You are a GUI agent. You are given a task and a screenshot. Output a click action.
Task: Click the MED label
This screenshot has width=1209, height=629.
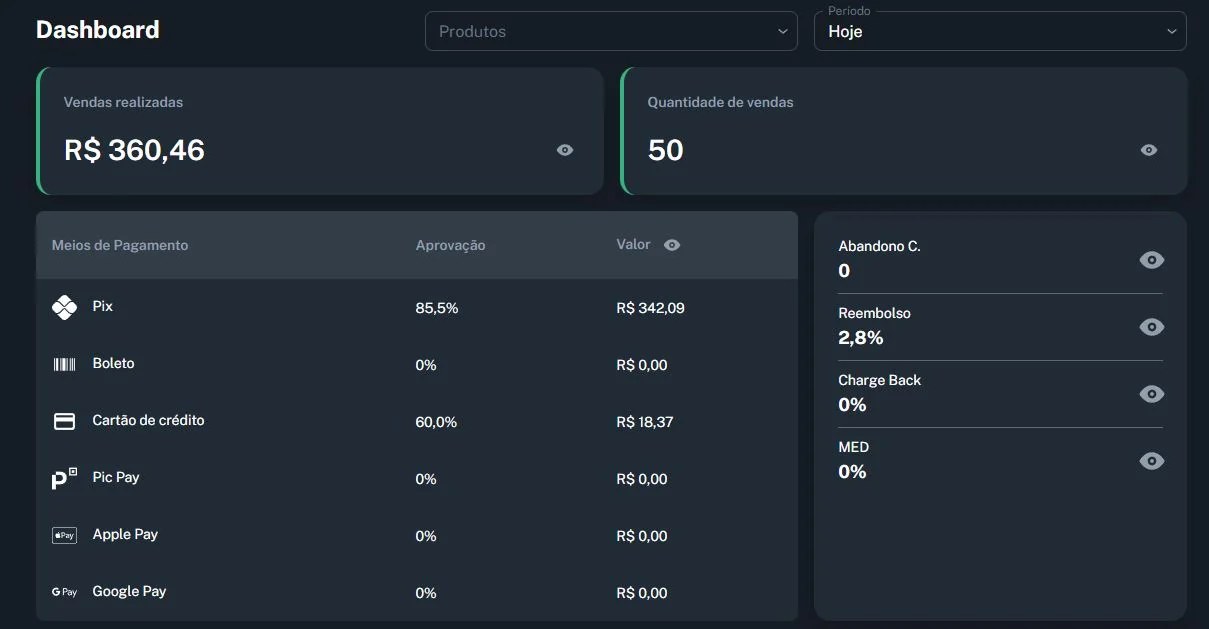(854, 447)
